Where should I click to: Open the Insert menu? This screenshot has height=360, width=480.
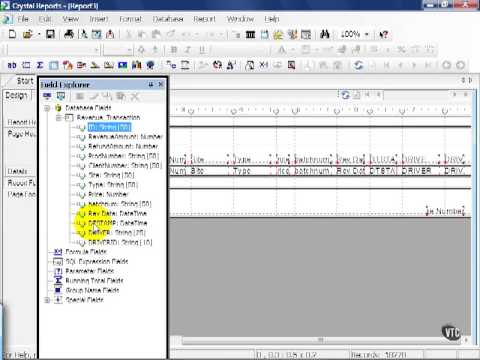click(99, 19)
